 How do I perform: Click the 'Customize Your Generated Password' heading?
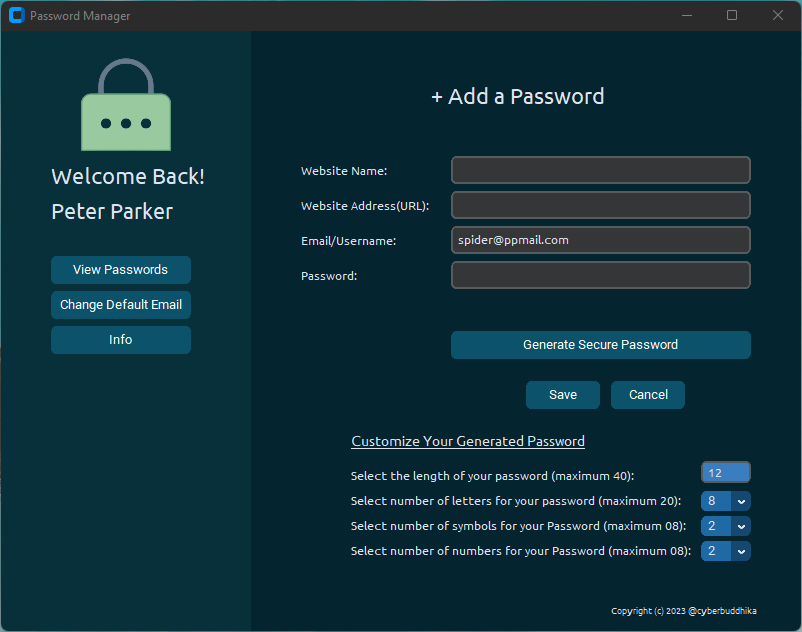pyautogui.click(x=468, y=441)
